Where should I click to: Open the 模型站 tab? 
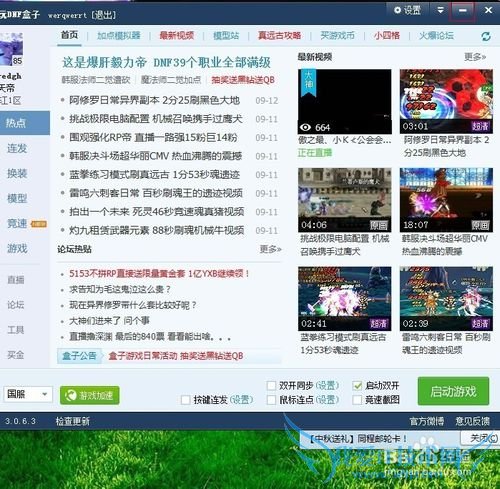[226, 35]
